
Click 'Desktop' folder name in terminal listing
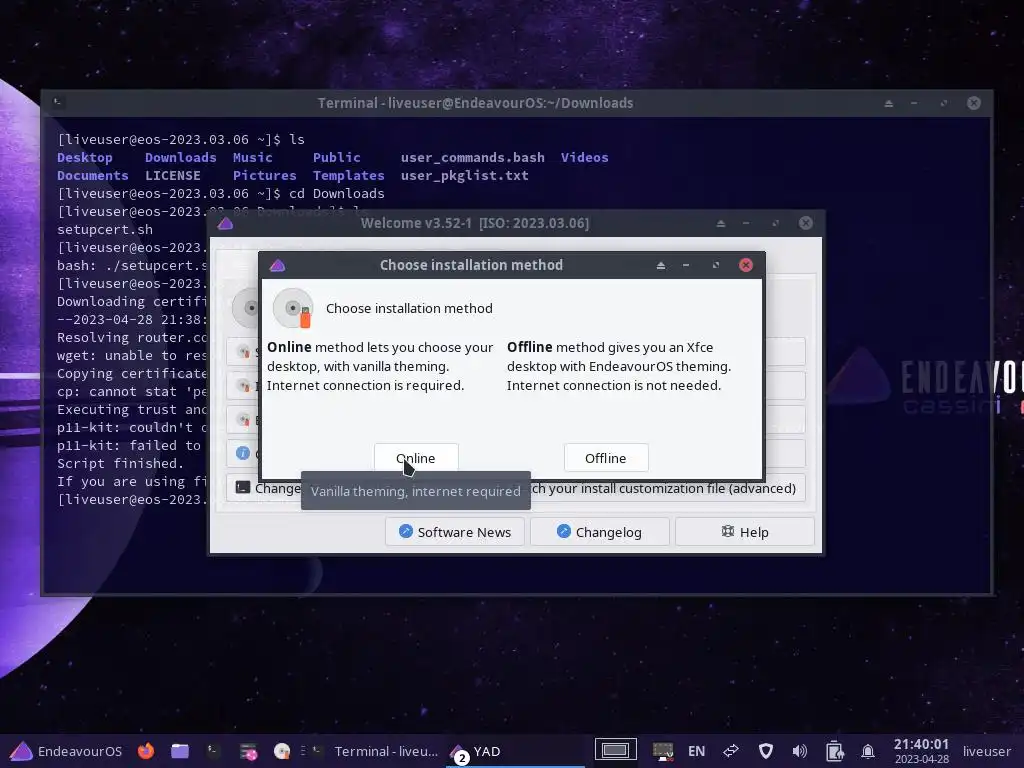point(85,157)
